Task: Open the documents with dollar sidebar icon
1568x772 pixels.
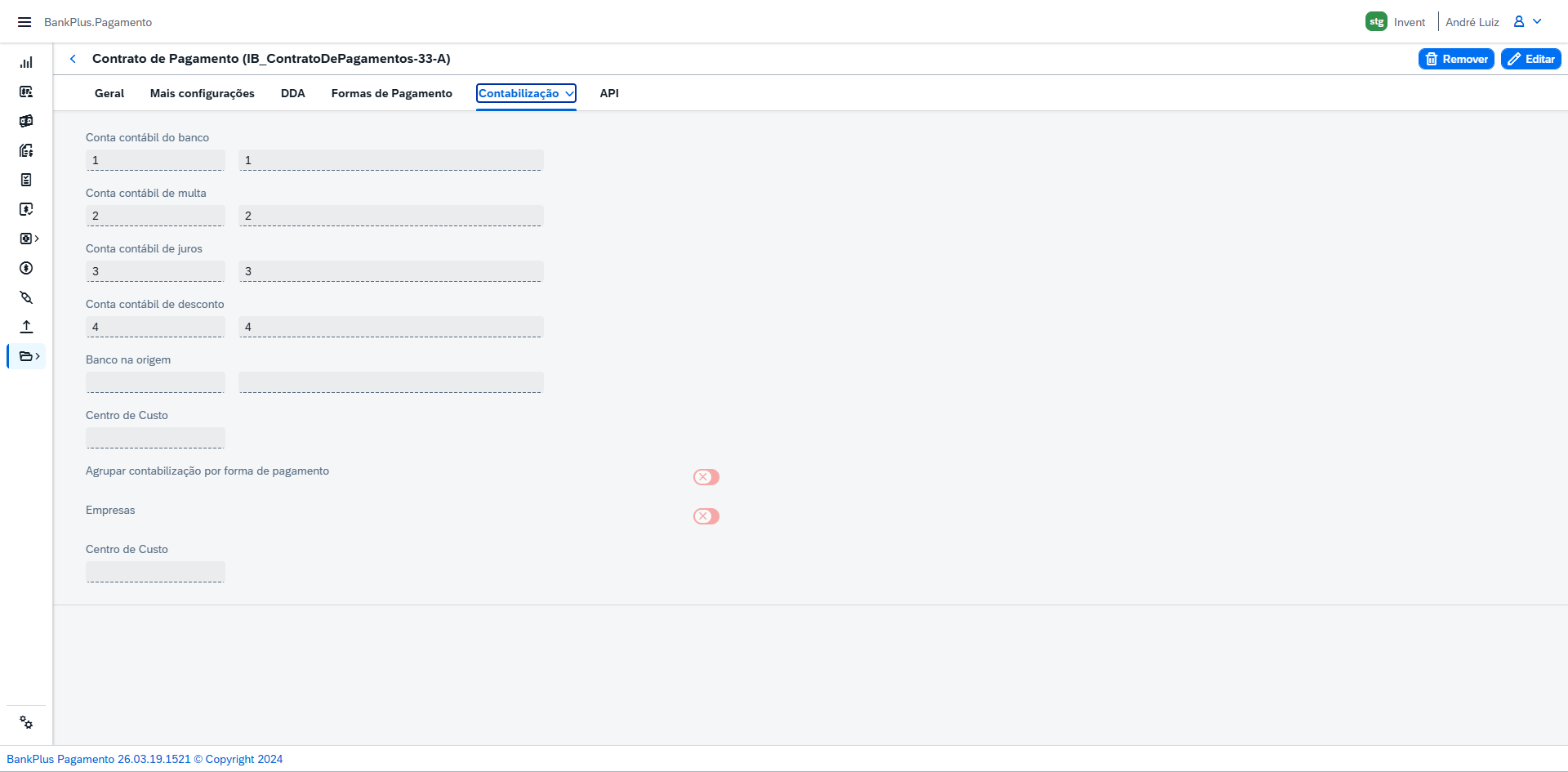Action: pyautogui.click(x=26, y=151)
